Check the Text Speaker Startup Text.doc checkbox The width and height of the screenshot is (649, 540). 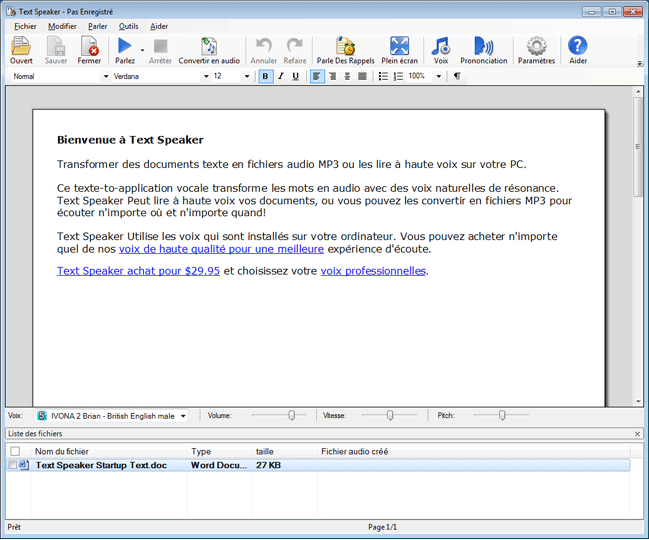[x=13, y=465]
